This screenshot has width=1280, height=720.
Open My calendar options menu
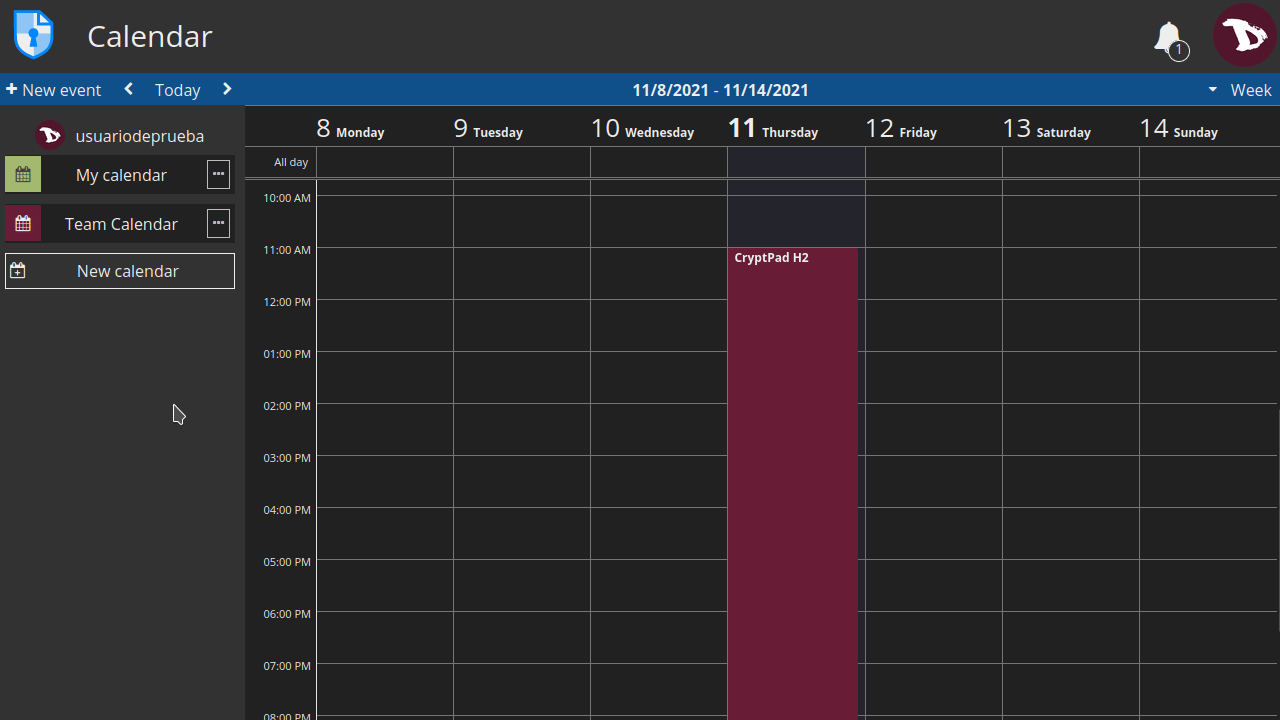coord(218,174)
